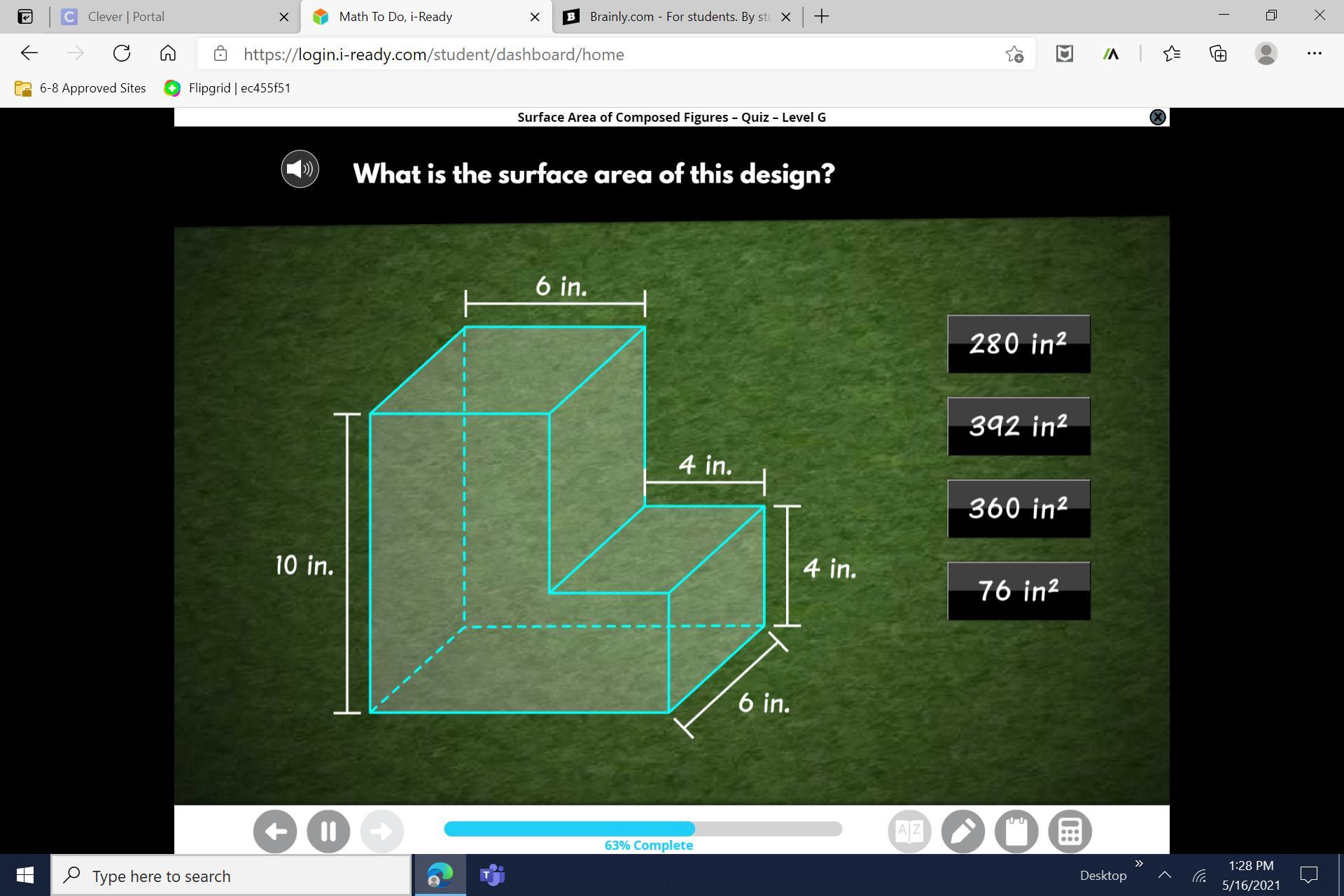Play the question audio with the speaker icon
The width and height of the screenshot is (1344, 896).
[x=300, y=169]
